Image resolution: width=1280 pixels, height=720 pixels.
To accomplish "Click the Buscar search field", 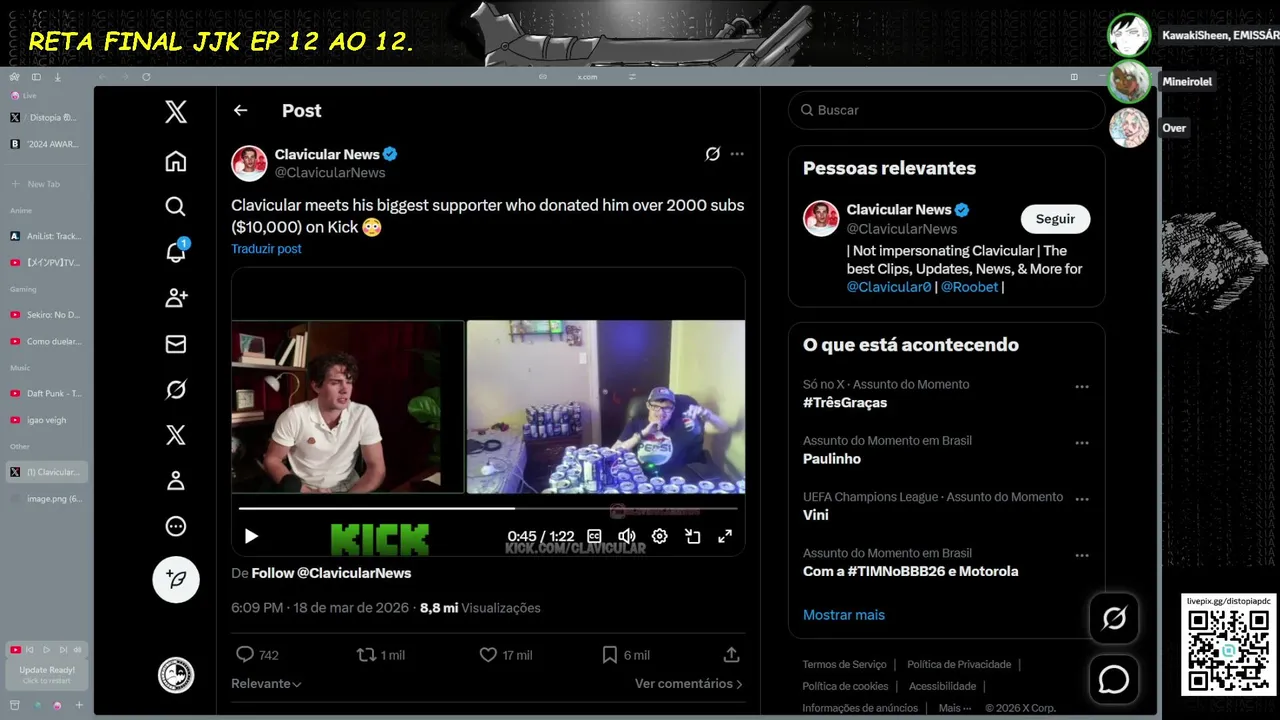I will [x=946, y=110].
